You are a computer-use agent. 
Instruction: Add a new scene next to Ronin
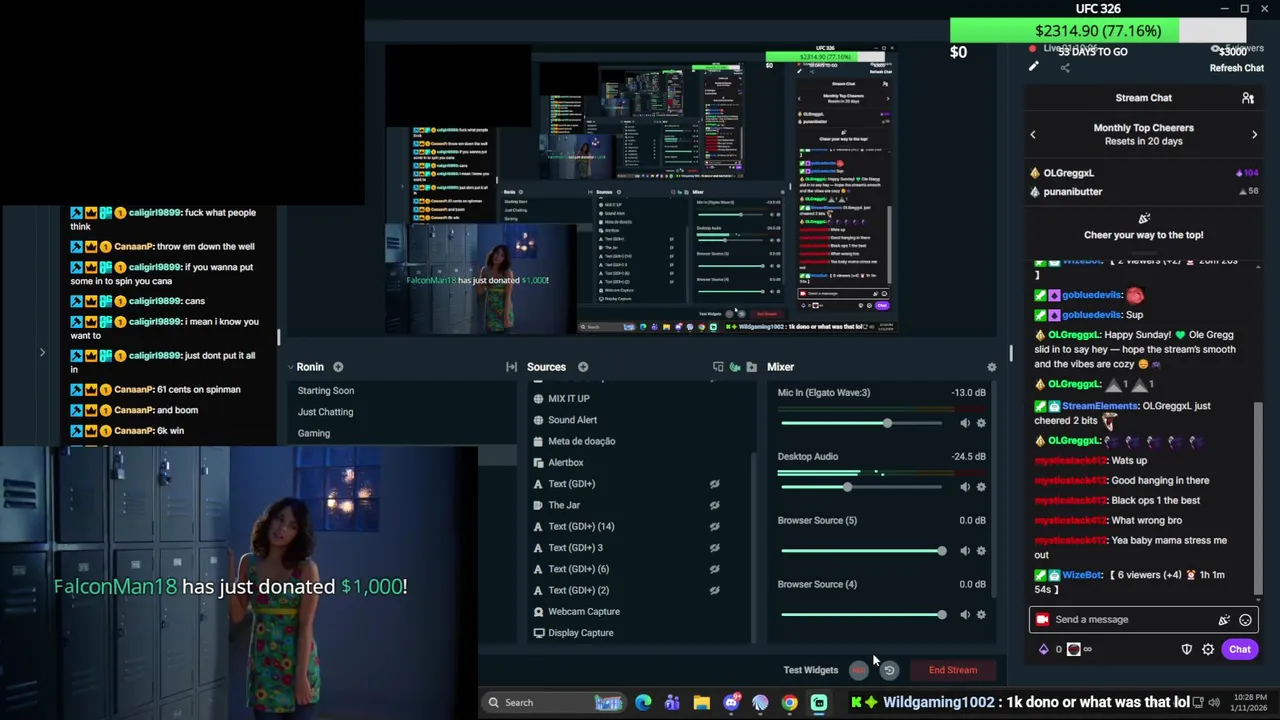pyautogui.click(x=338, y=367)
